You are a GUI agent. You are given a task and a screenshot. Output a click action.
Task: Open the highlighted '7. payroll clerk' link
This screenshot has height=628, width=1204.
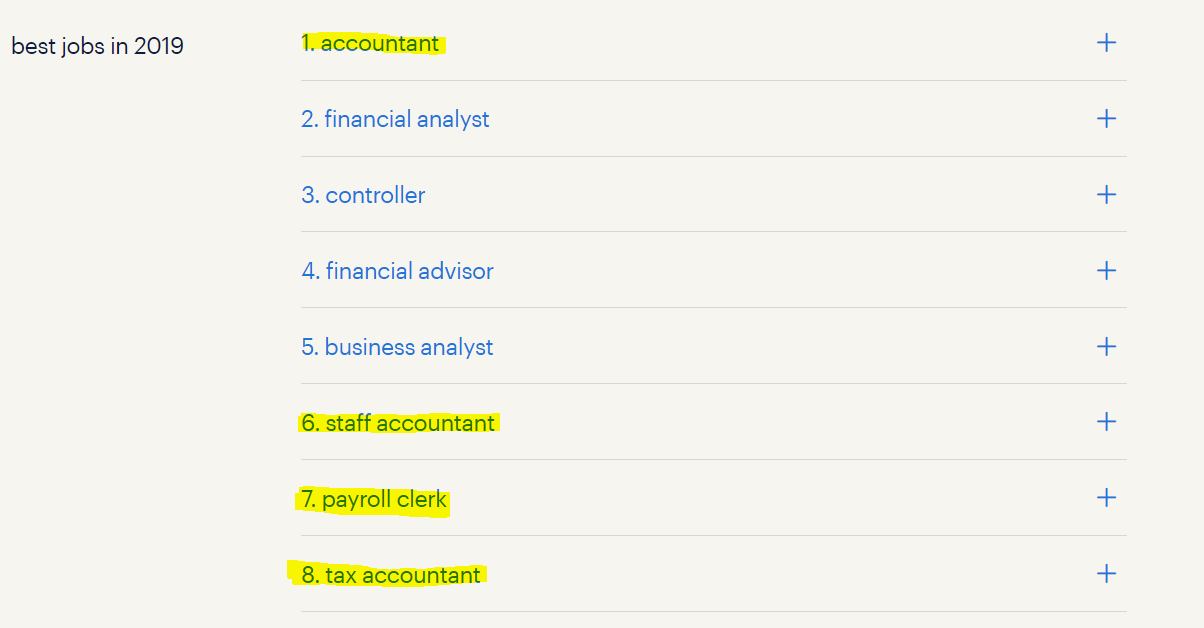374,500
